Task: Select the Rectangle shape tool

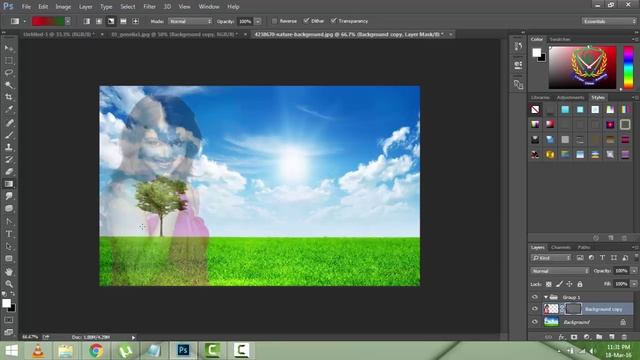Action: click(x=9, y=259)
